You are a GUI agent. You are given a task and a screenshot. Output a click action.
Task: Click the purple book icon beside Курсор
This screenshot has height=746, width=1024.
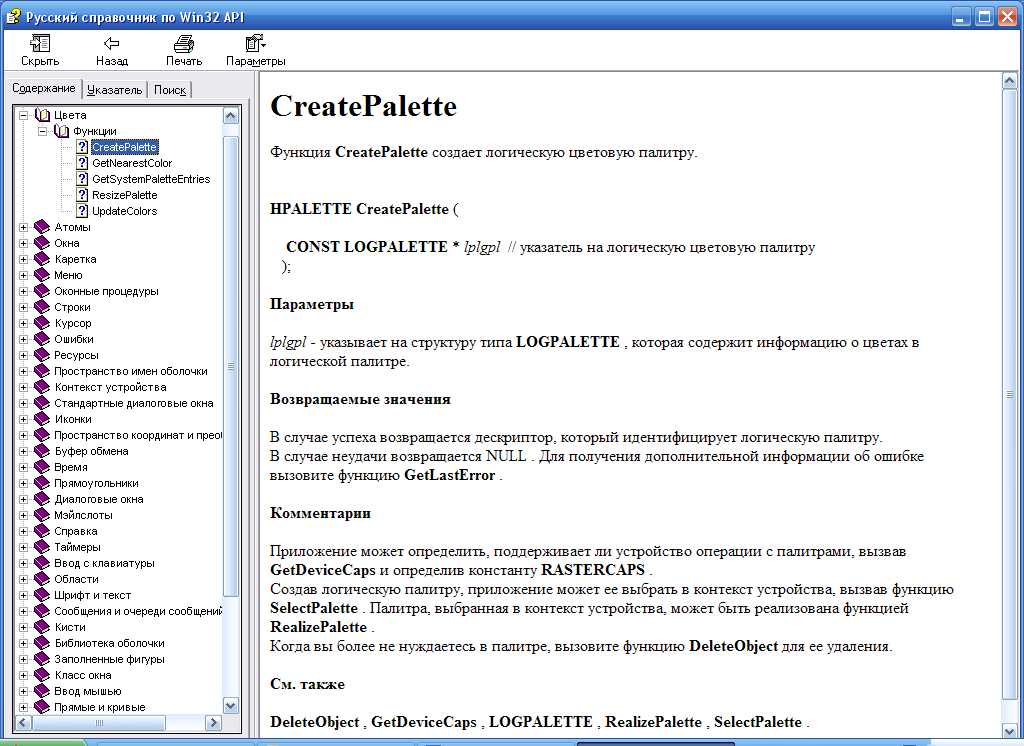click(x=42, y=323)
